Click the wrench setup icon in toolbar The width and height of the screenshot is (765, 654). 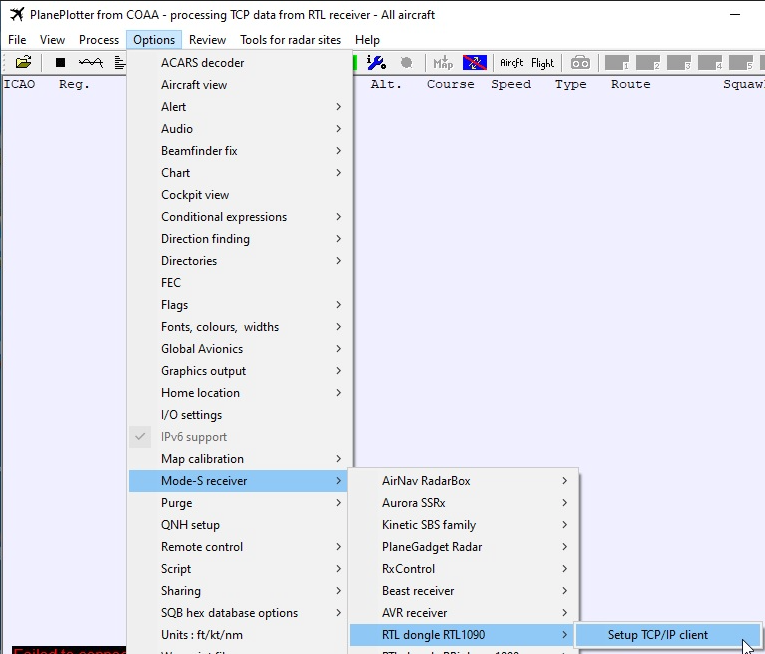[x=376, y=62]
